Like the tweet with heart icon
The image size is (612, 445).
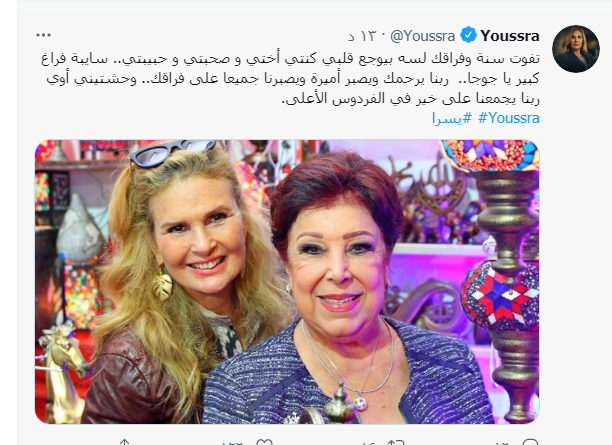264,442
